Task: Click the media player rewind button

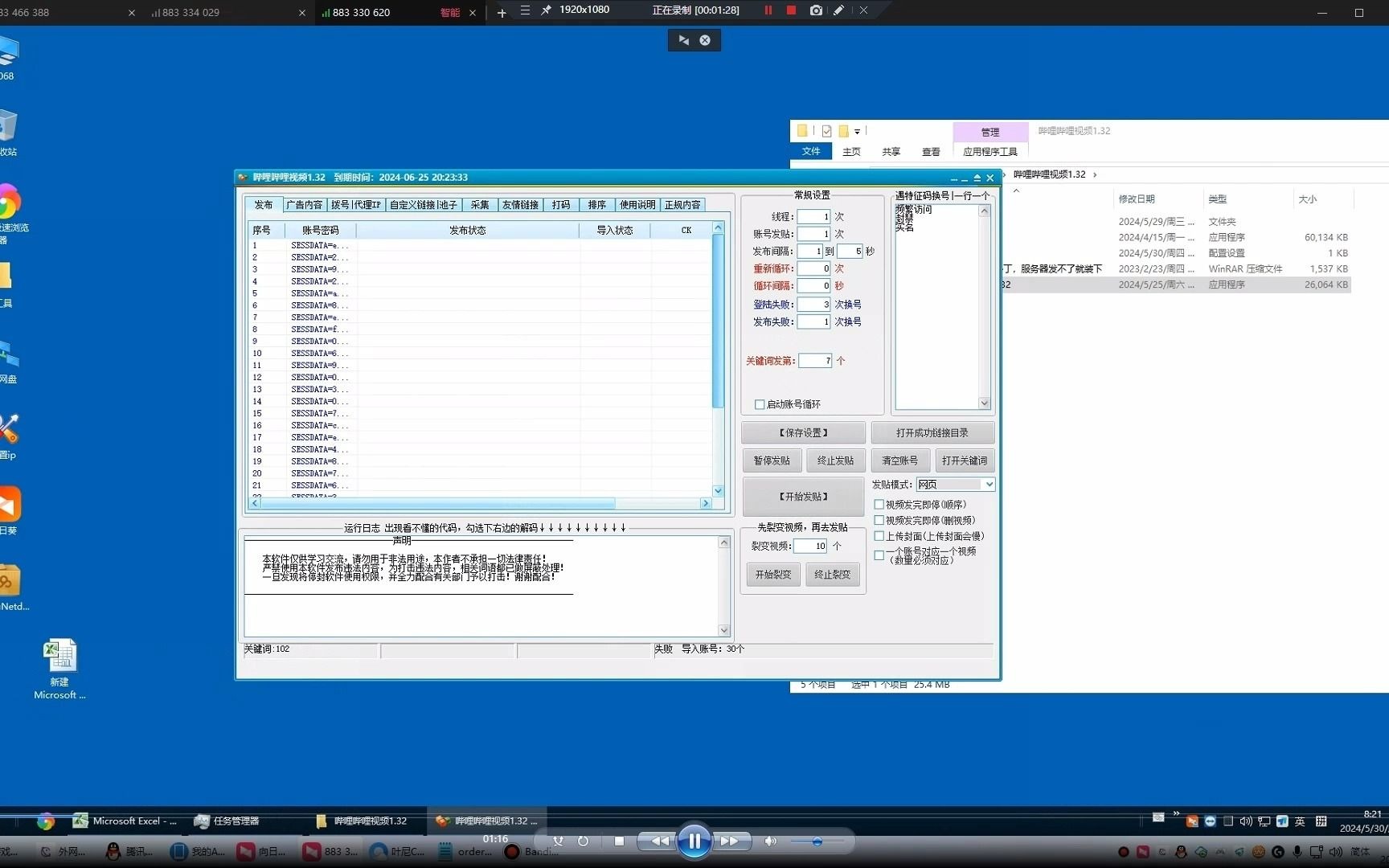Action: point(660,841)
